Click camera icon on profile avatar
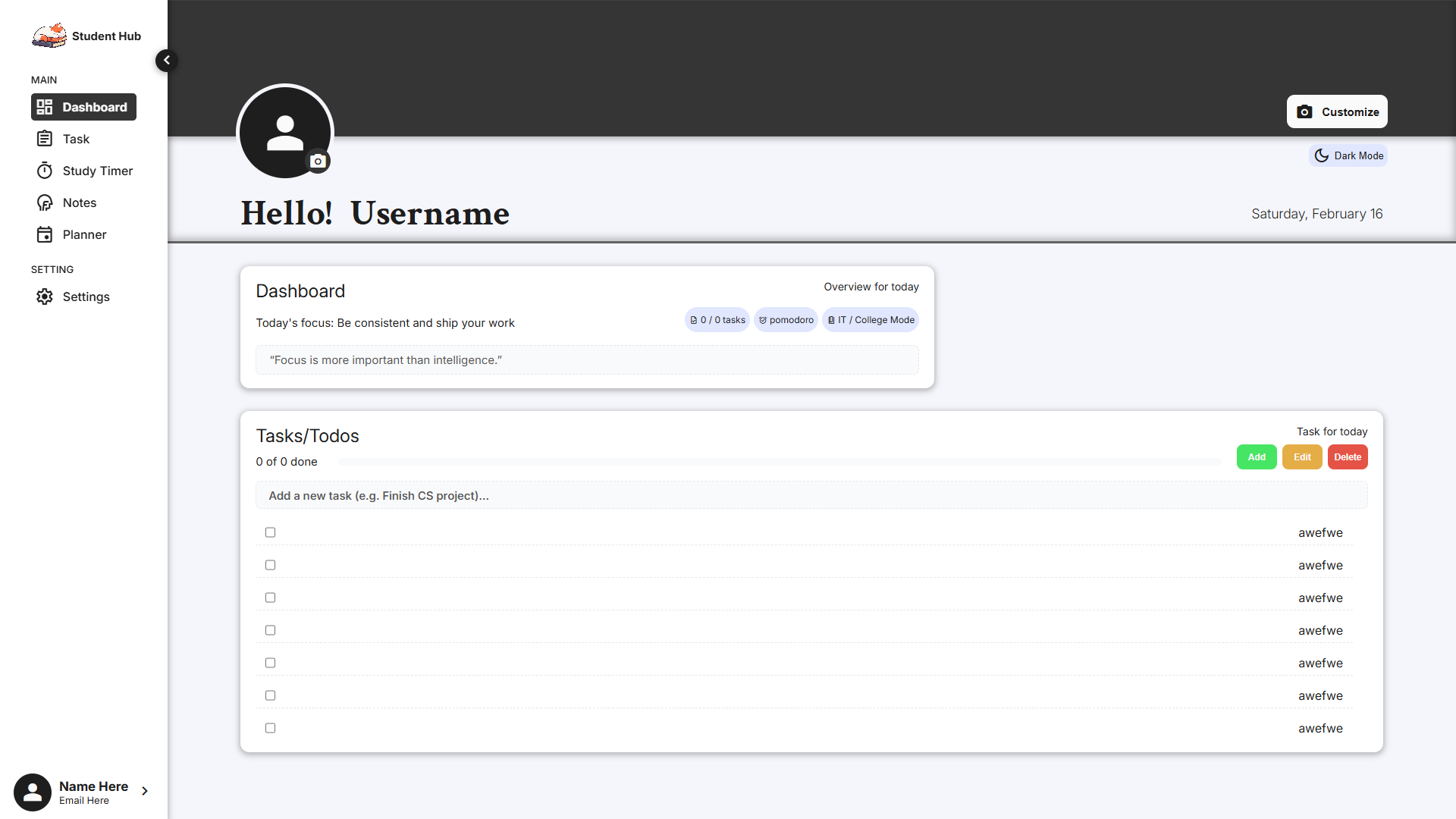The width and height of the screenshot is (1456, 819). [318, 161]
